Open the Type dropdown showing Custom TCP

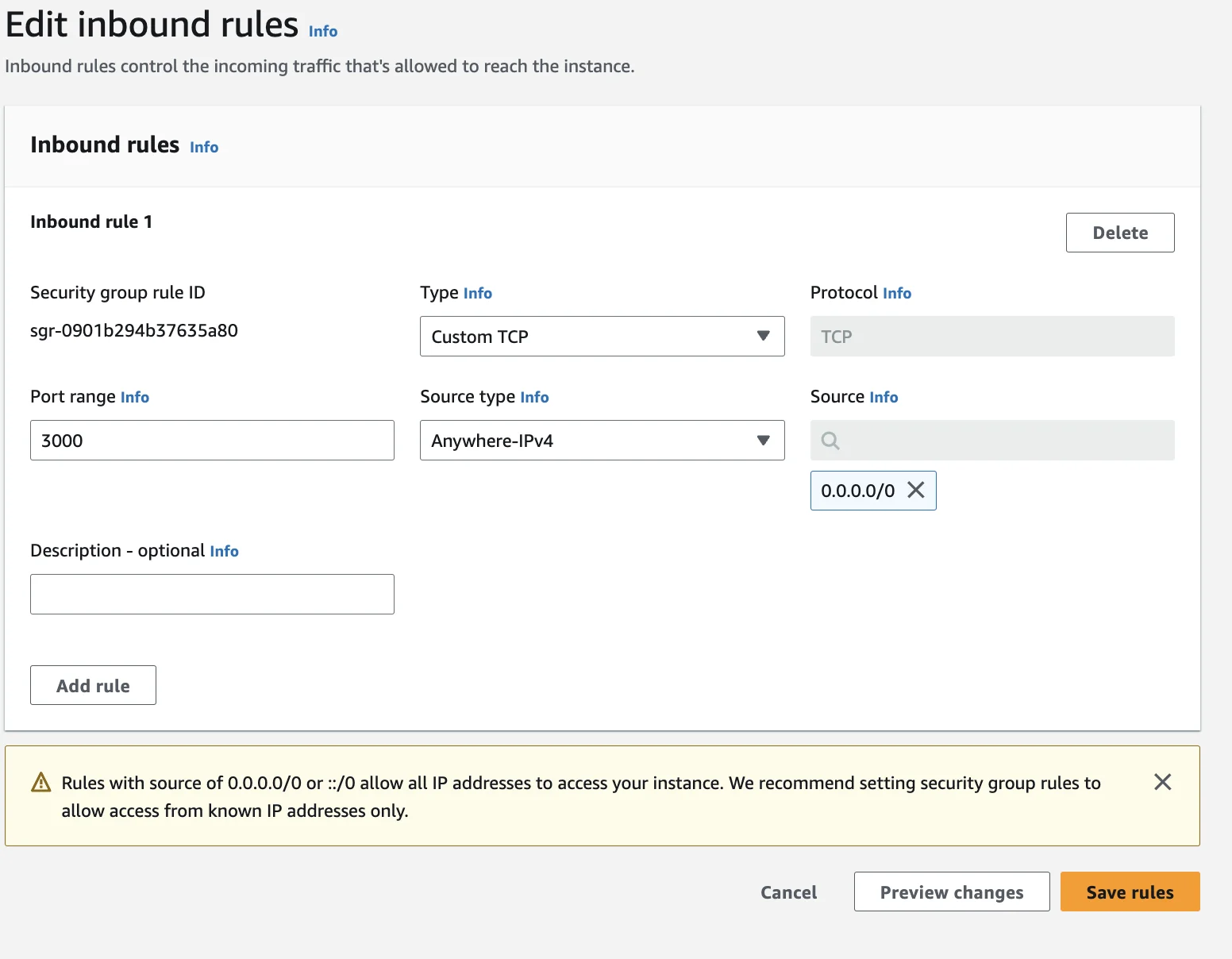(601, 337)
